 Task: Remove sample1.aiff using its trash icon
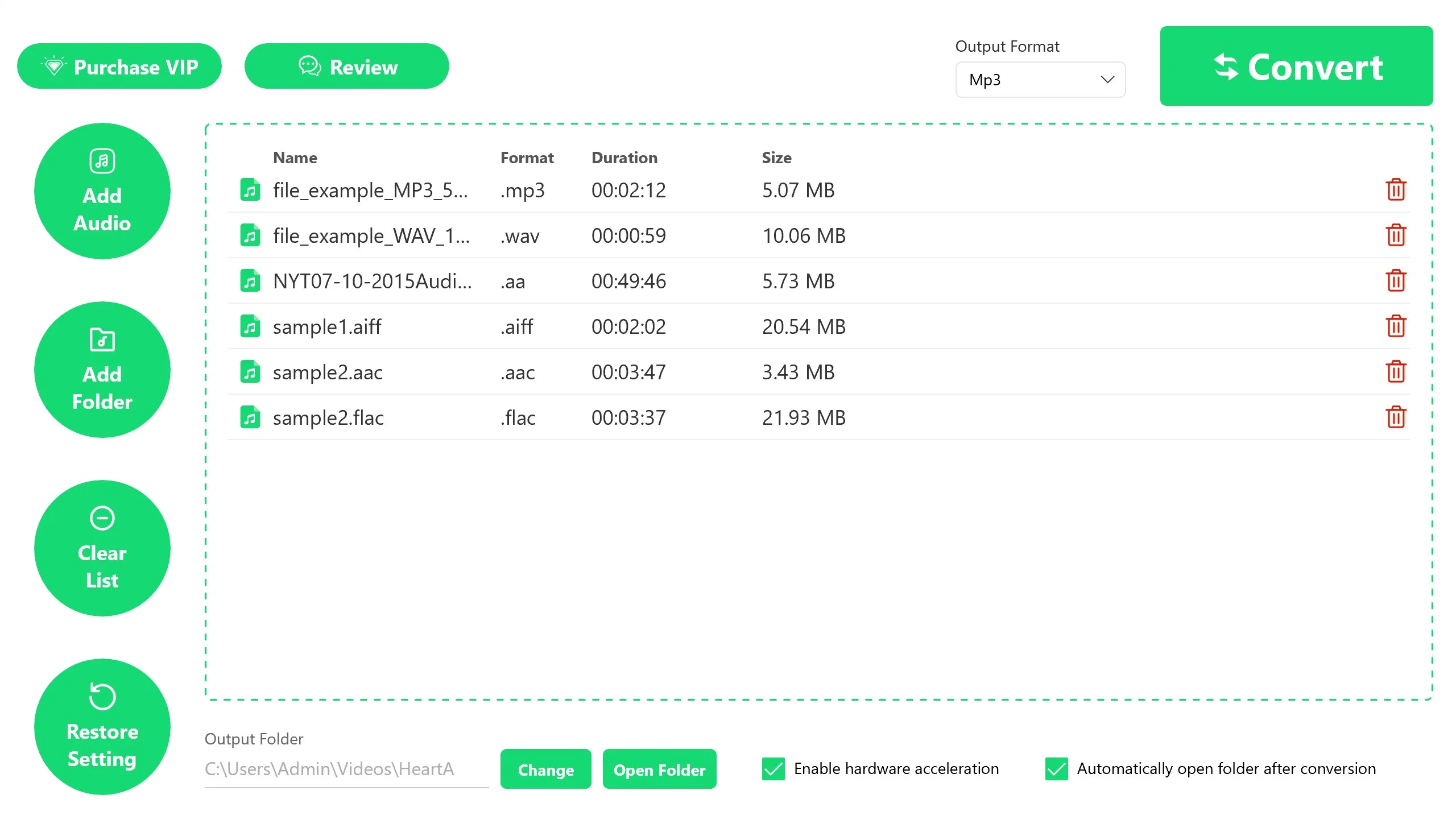1396,326
